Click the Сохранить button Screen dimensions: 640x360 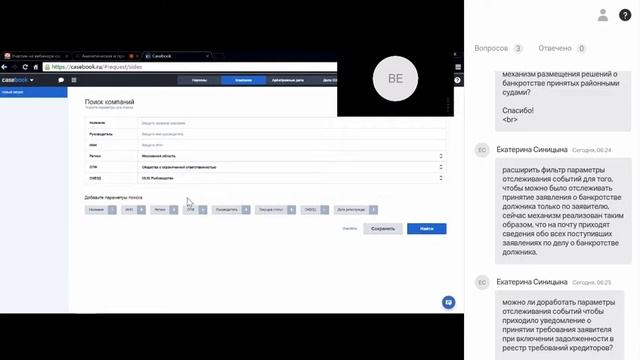pos(383,229)
